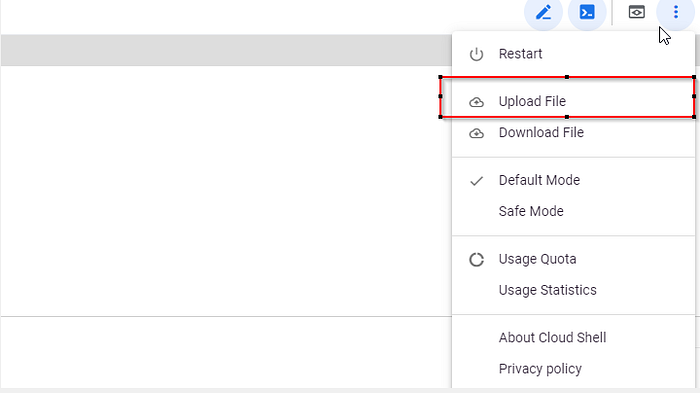Close the three-dot More menu button
The image size is (700, 393).
[675, 12]
